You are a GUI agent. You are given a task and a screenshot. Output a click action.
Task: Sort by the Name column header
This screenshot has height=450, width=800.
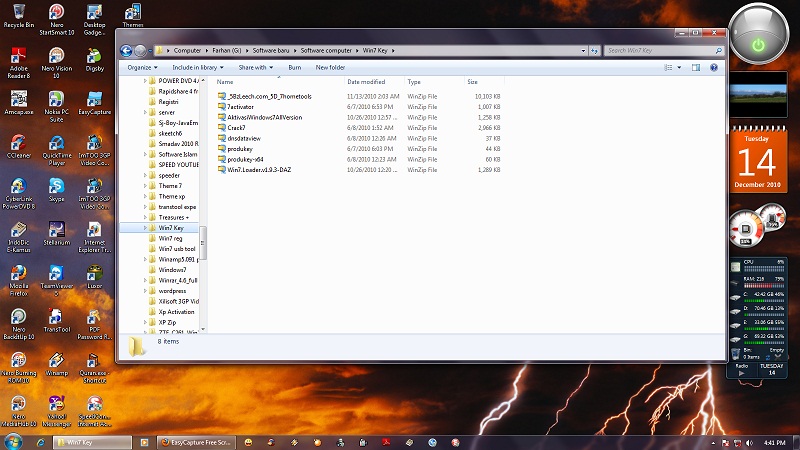coord(278,82)
